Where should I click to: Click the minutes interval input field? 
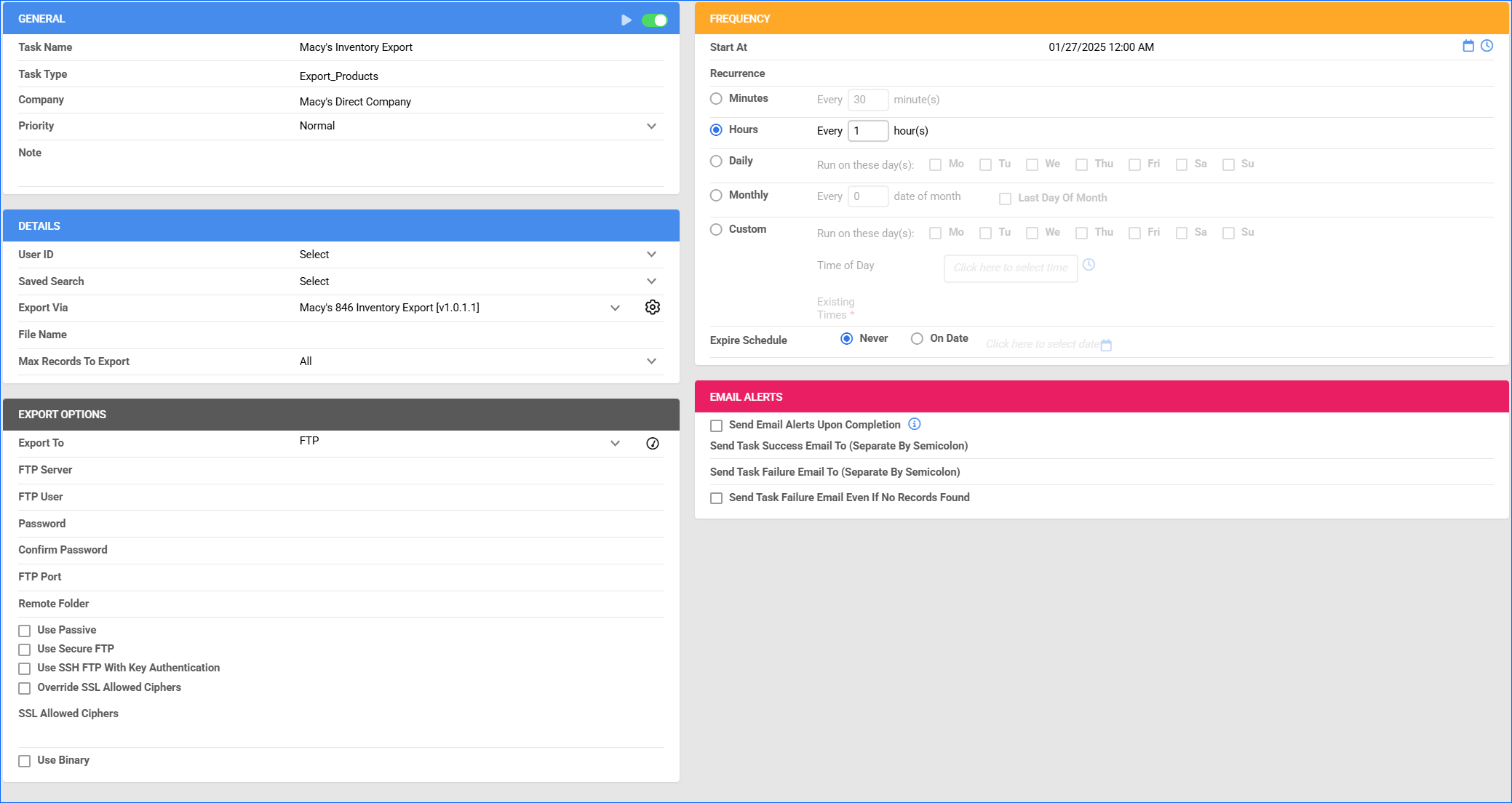868,100
